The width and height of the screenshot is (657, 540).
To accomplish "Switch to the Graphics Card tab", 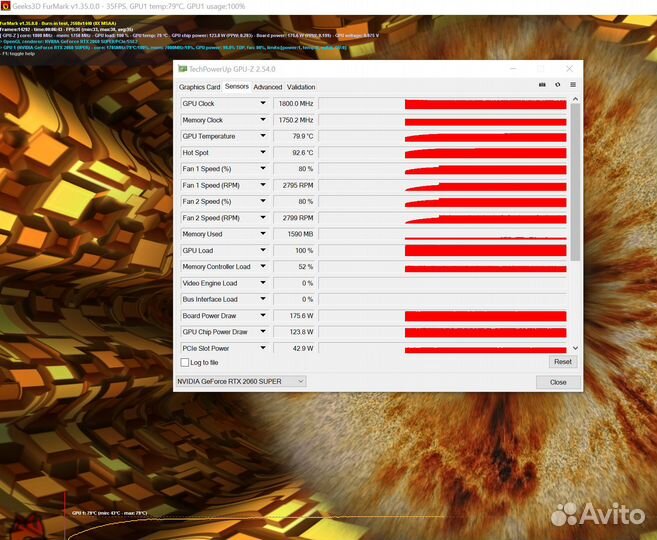I will tap(199, 87).
